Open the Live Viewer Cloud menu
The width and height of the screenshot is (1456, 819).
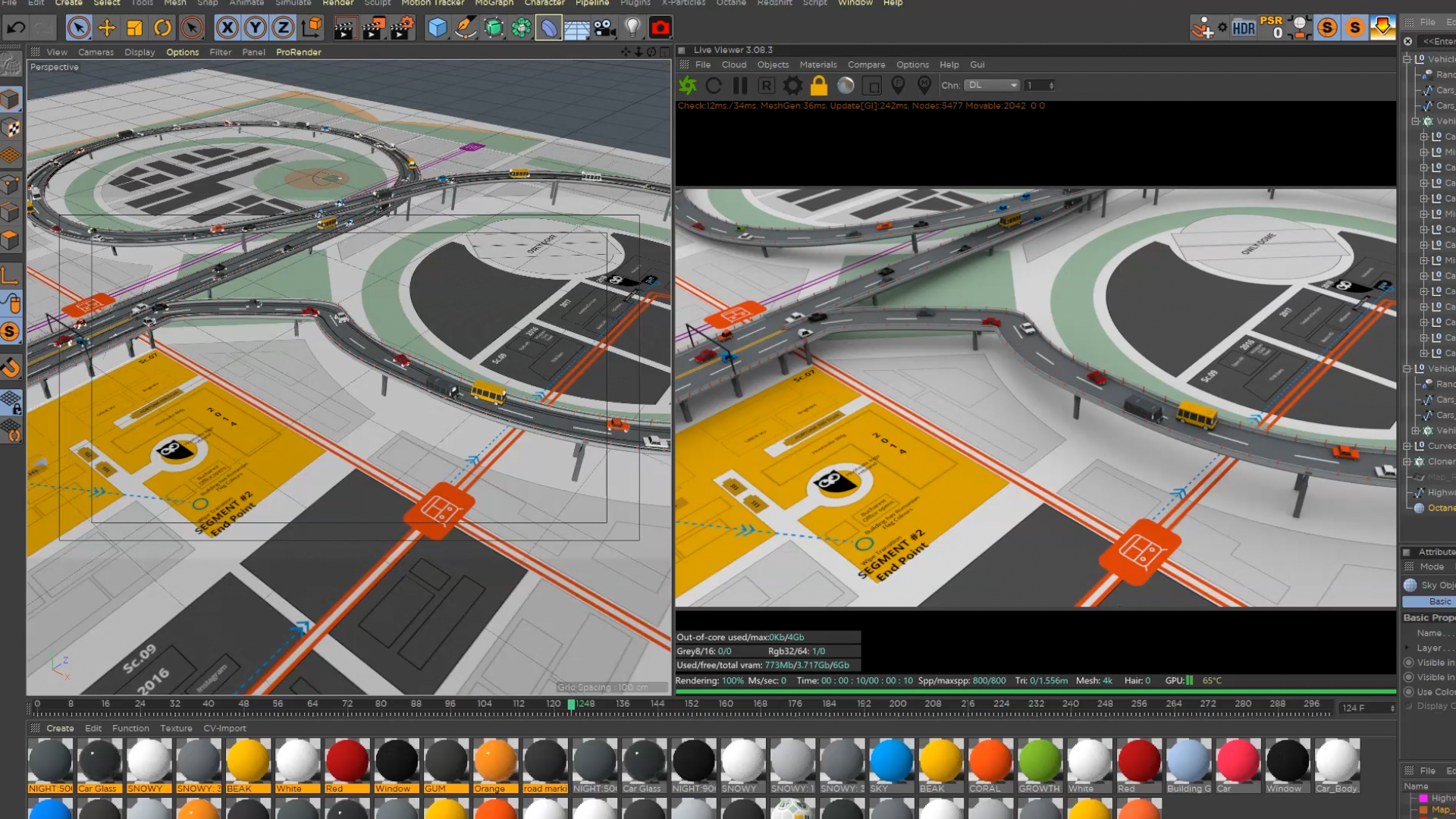[733, 65]
